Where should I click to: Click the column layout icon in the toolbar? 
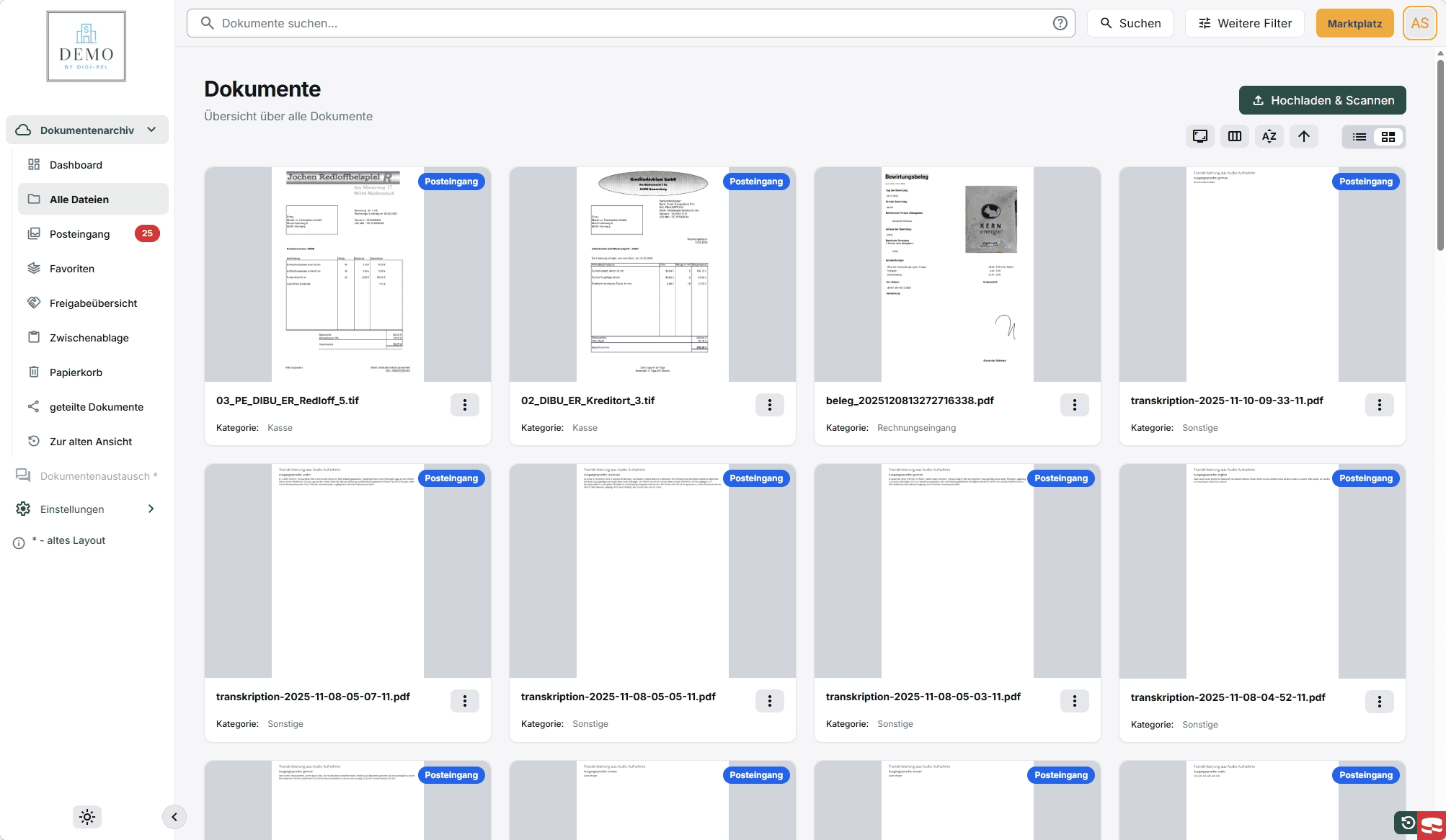tap(1235, 136)
